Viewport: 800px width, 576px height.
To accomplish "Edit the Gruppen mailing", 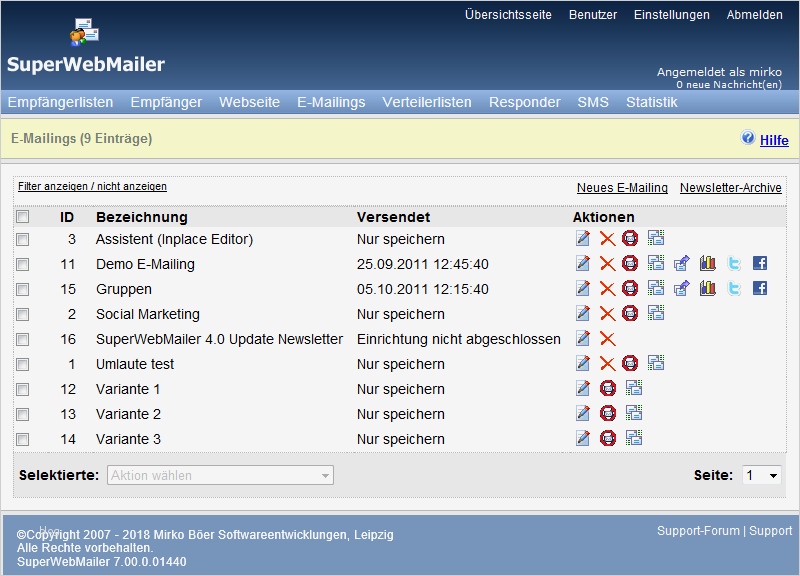I will (583, 288).
